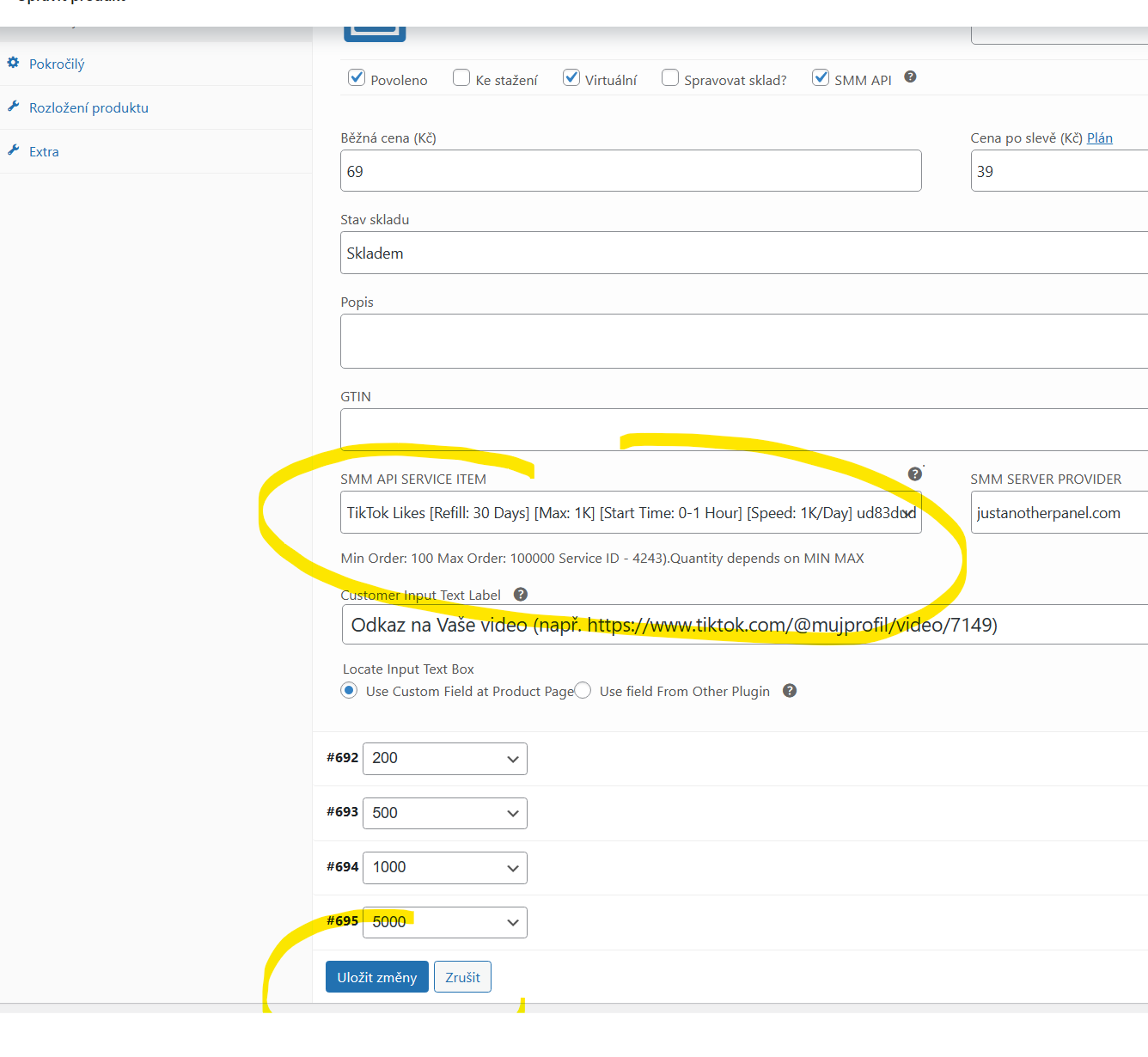This screenshot has height=1057, width=1148.
Task: Open the Extra tab
Action: pos(44,152)
